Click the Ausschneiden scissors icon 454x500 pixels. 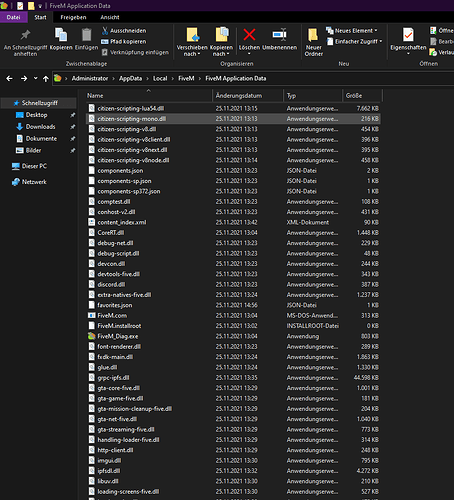(105, 31)
